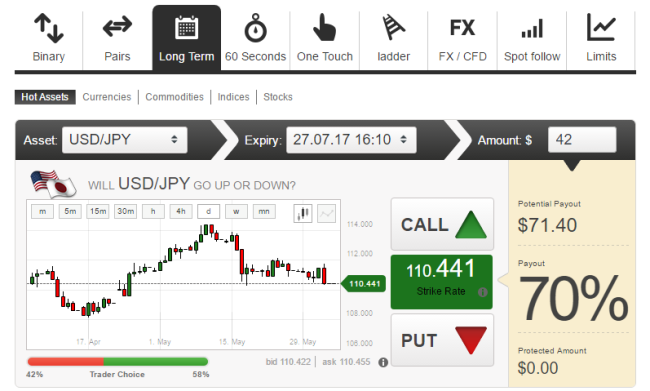Set chart timeframe to 4h
Image resolution: width=650 pixels, height=391 pixels.
pos(181,211)
